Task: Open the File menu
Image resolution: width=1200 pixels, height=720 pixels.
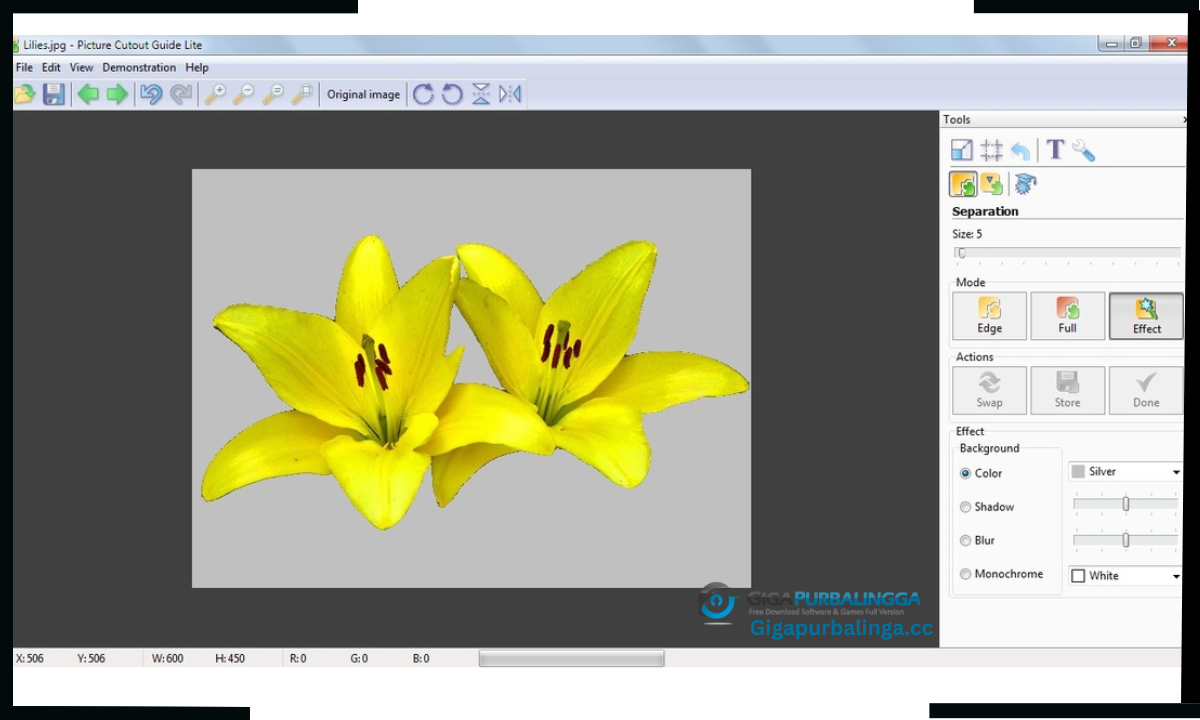Action: tap(24, 67)
